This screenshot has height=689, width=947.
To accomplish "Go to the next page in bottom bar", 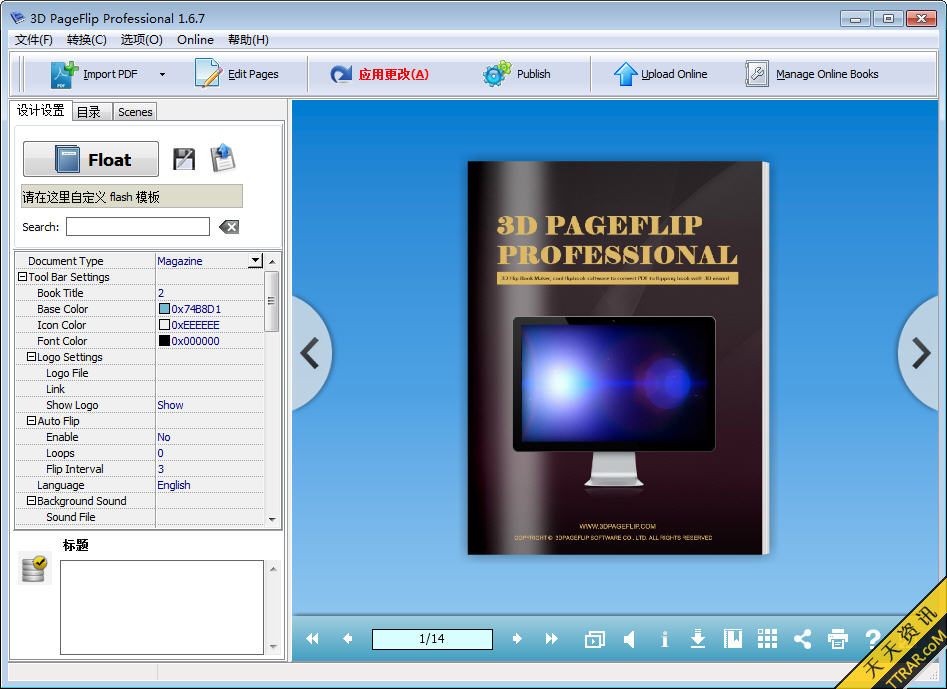I will (x=517, y=639).
